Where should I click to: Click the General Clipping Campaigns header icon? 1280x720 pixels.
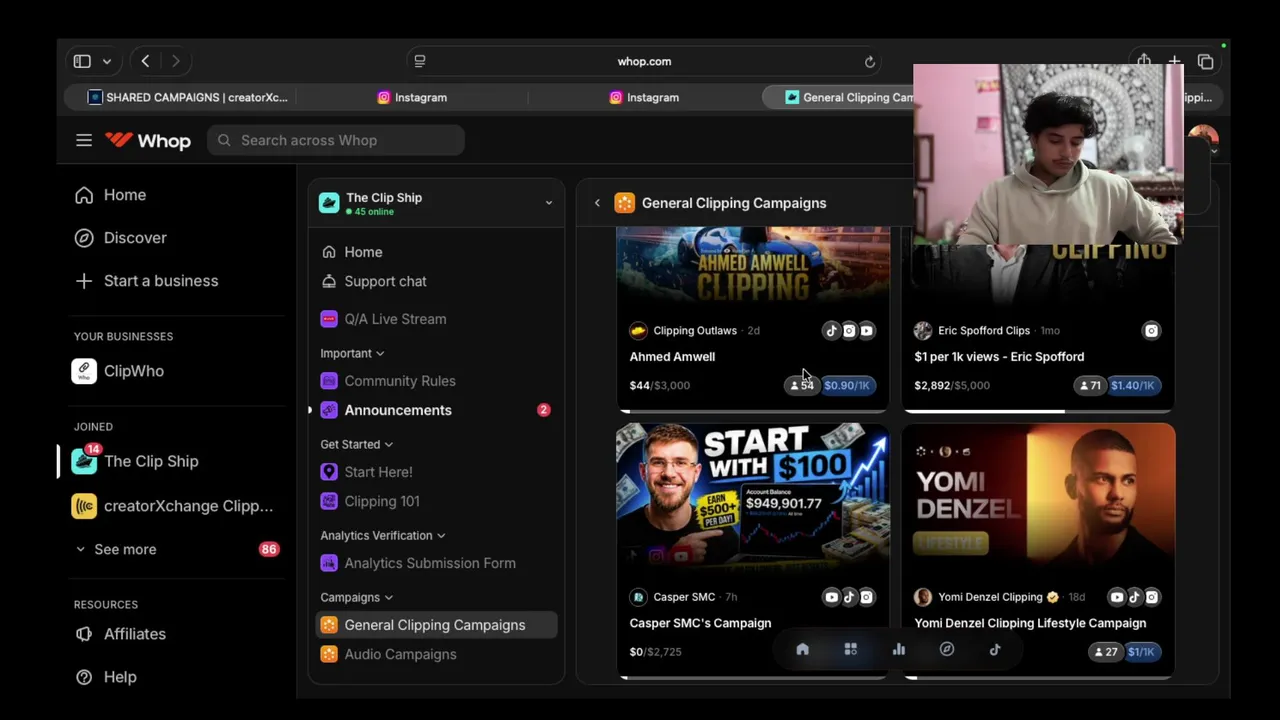coord(624,203)
